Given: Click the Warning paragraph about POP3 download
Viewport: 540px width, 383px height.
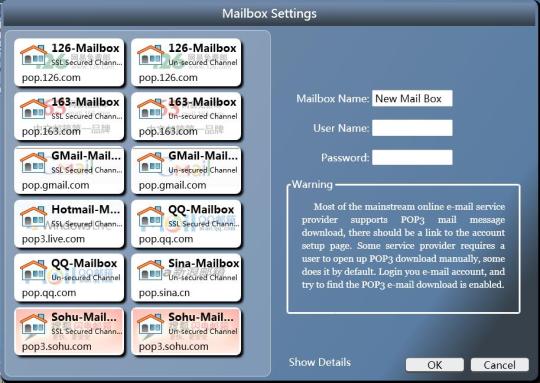Looking at the screenshot, I should click(x=403, y=246).
